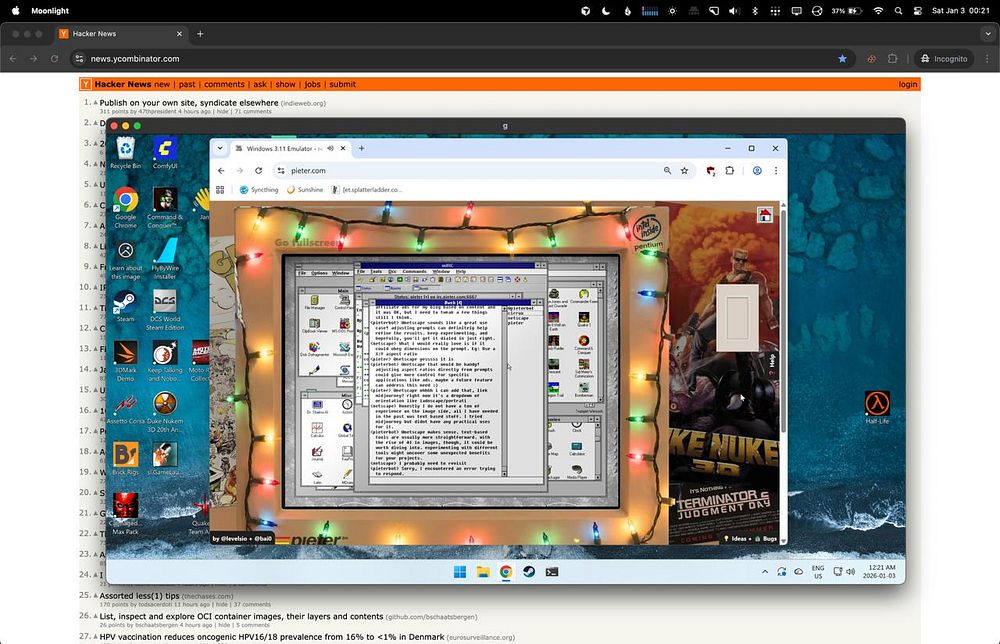Open the ComfyUI desktop icon
Image resolution: width=1000 pixels, height=644 pixels.
pos(165,152)
